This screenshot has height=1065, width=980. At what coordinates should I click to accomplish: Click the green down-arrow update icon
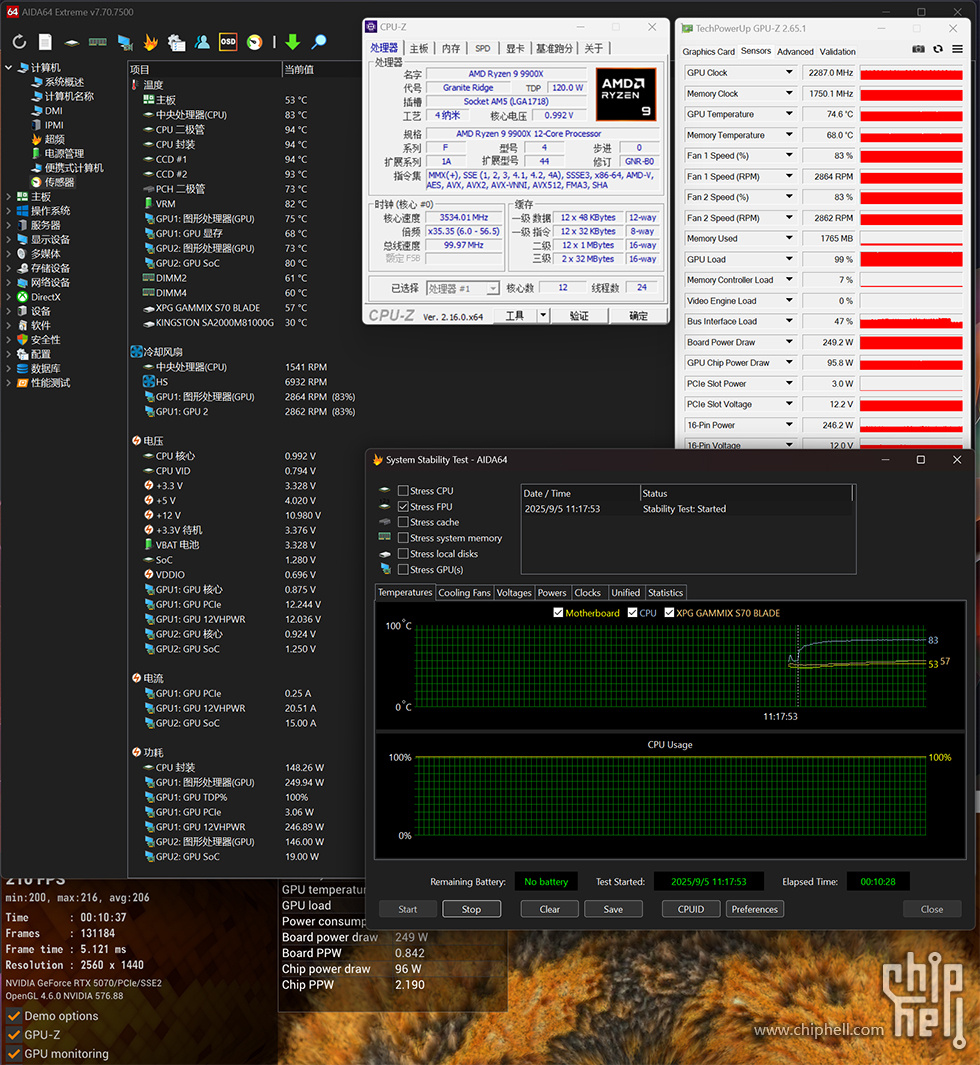tap(293, 42)
